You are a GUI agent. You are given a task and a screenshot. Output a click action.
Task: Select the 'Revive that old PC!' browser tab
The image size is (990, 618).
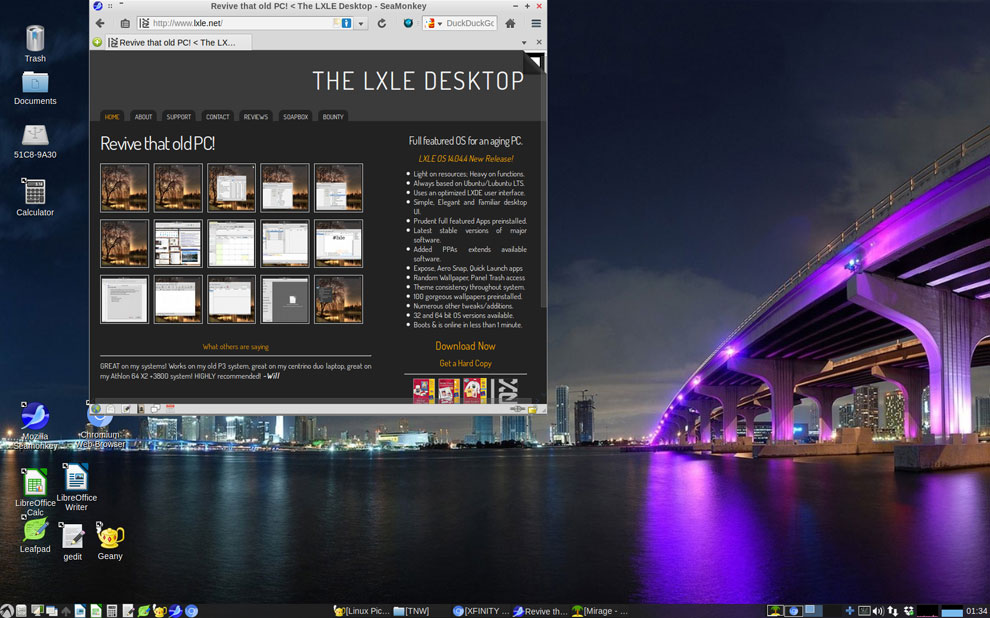(179, 42)
